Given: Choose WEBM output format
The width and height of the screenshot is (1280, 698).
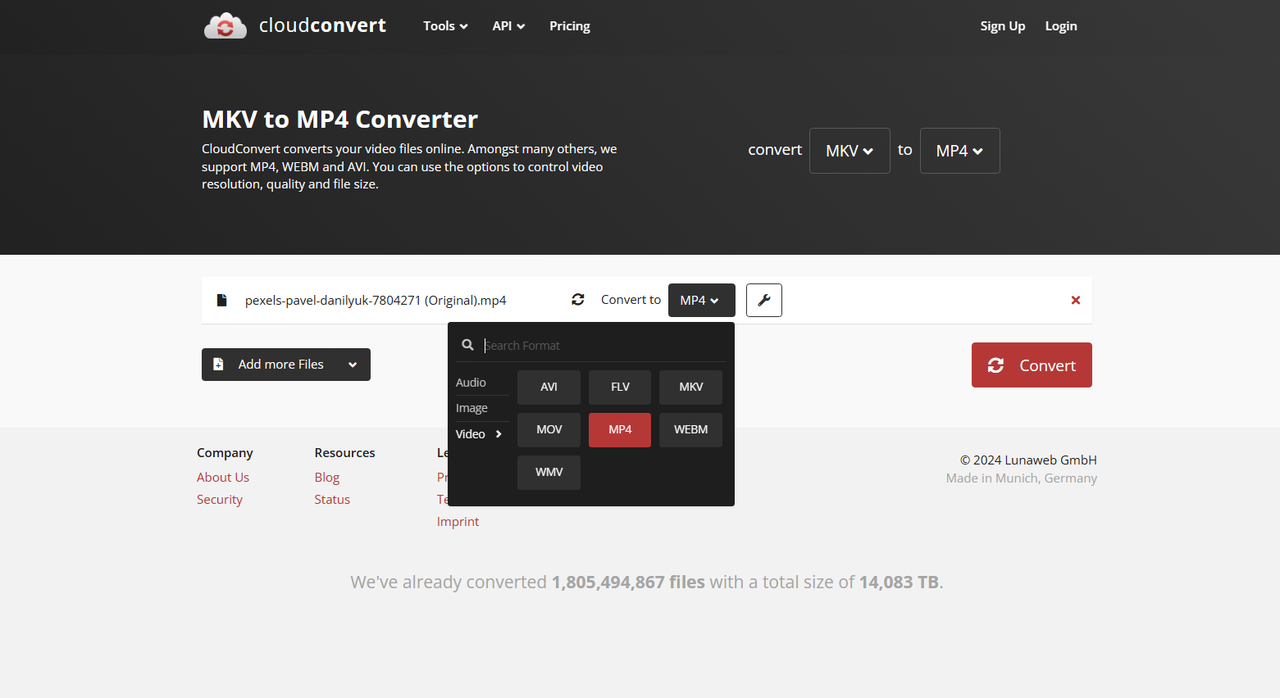Looking at the screenshot, I should point(691,430).
